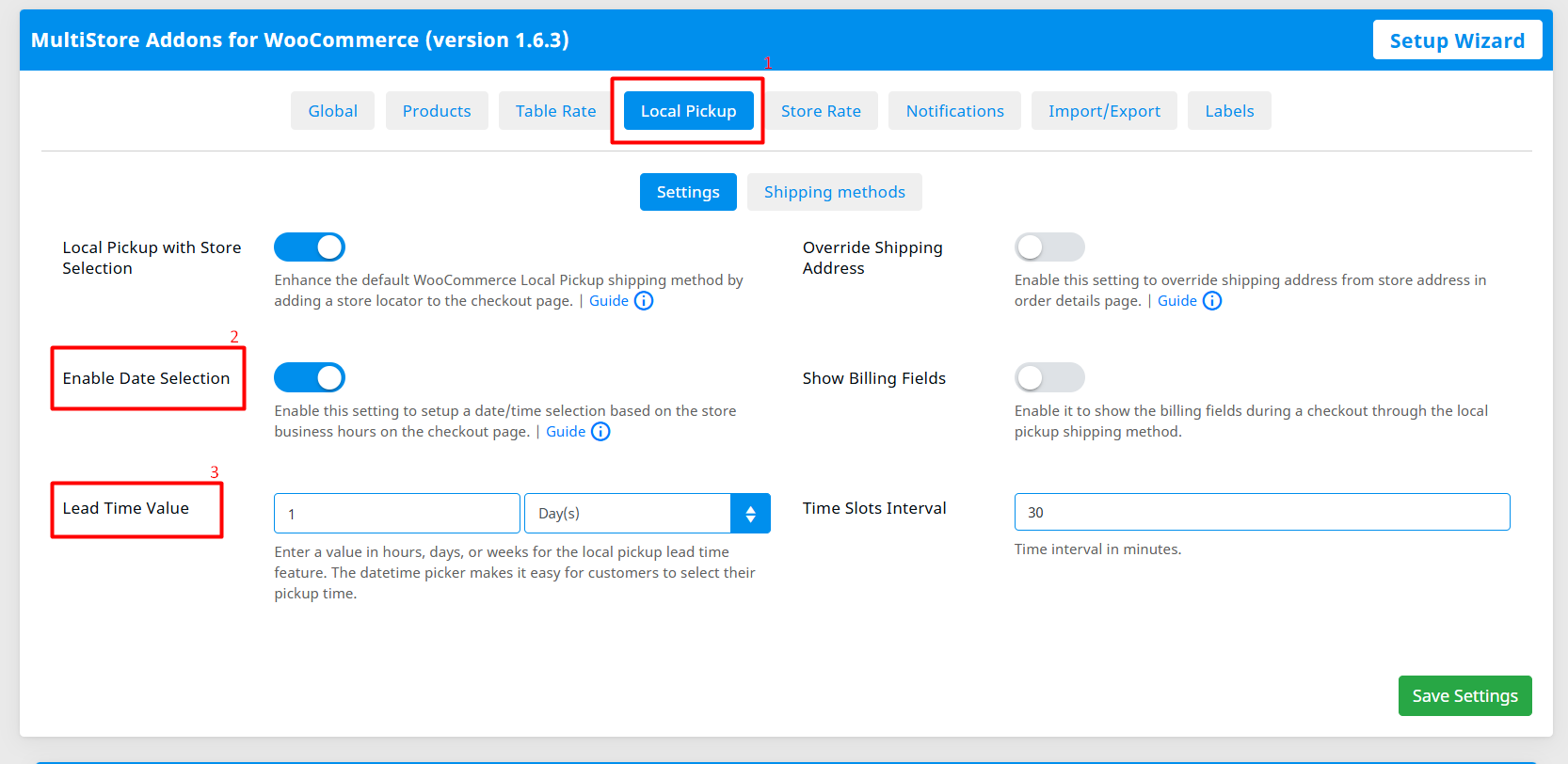Click the 'Show Billing Fields' label
This screenshot has height=764, width=1568.
click(x=874, y=378)
